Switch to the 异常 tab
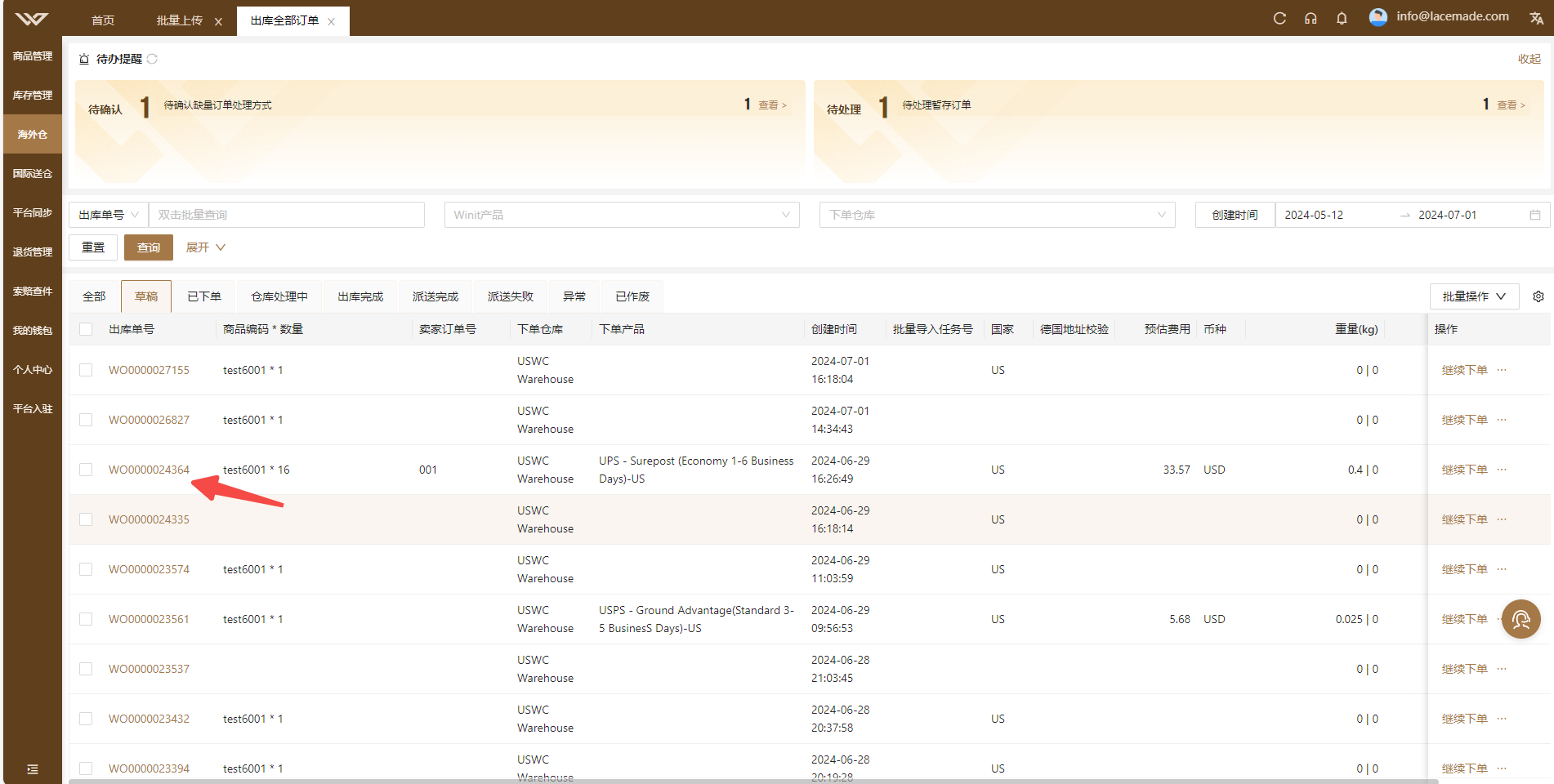Image resolution: width=1554 pixels, height=784 pixels. 574,296
